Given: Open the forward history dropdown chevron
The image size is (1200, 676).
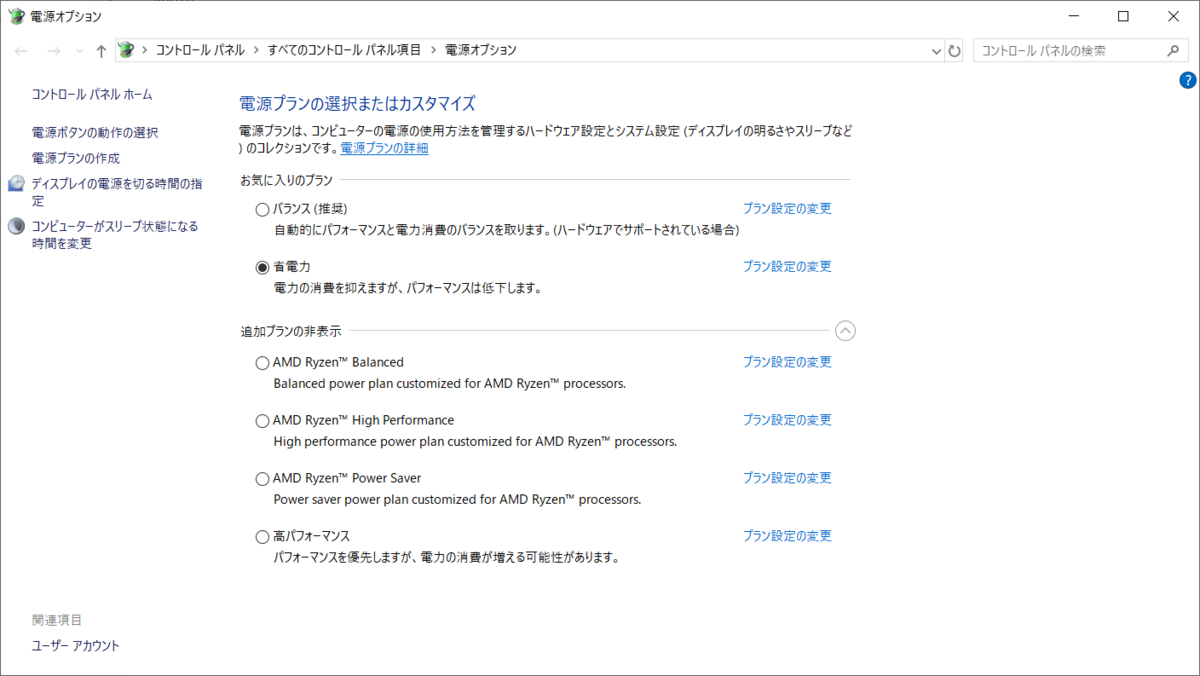Looking at the screenshot, I should click(78, 50).
